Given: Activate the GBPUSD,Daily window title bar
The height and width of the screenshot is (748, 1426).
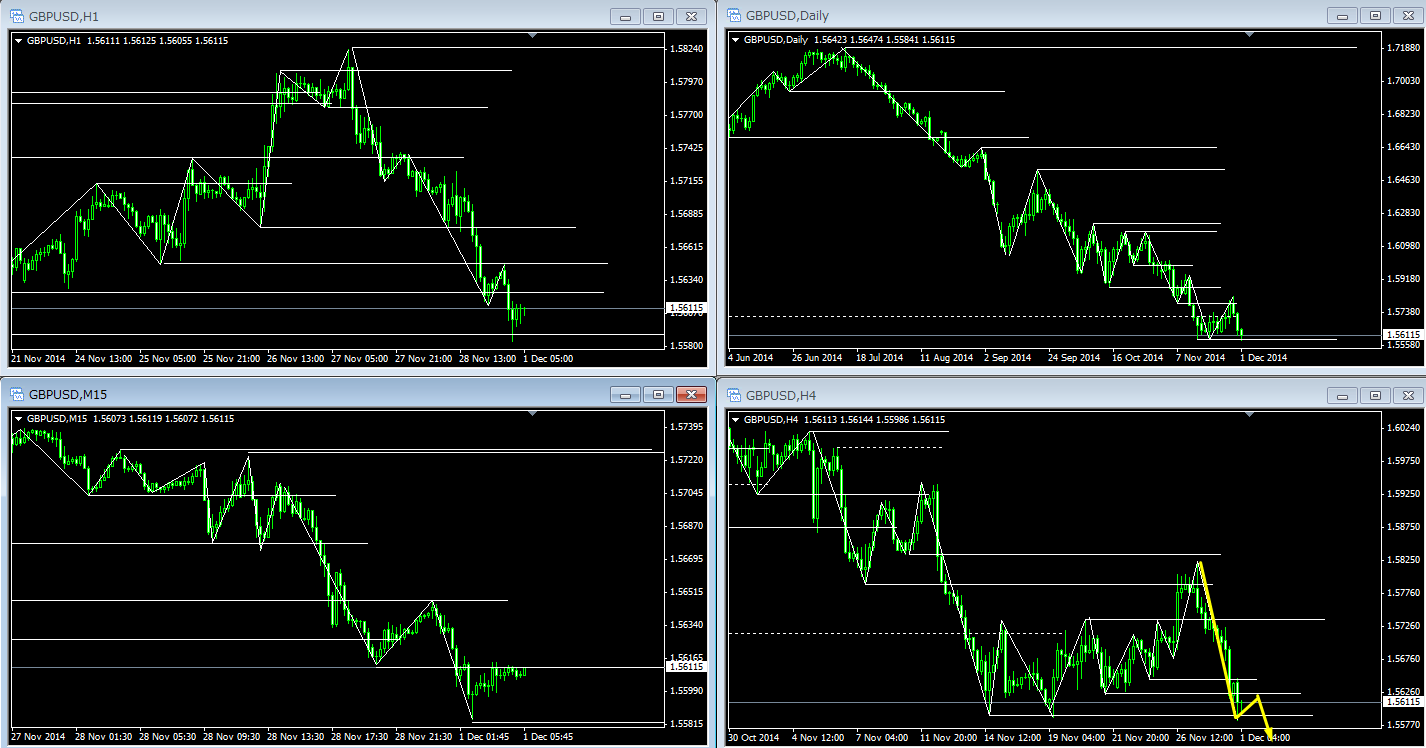Looking at the screenshot, I should (x=1000, y=16).
